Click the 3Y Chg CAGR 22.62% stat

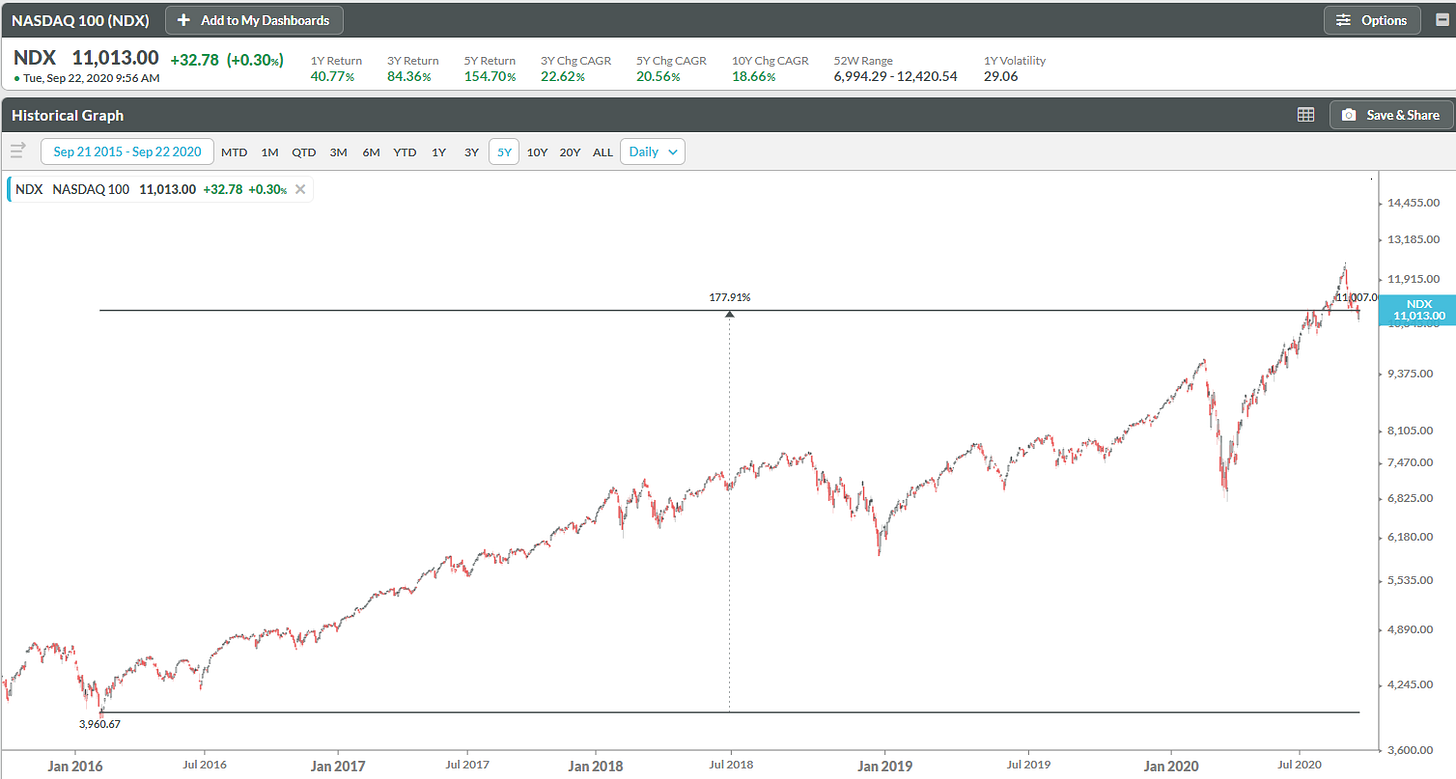pyautogui.click(x=575, y=68)
